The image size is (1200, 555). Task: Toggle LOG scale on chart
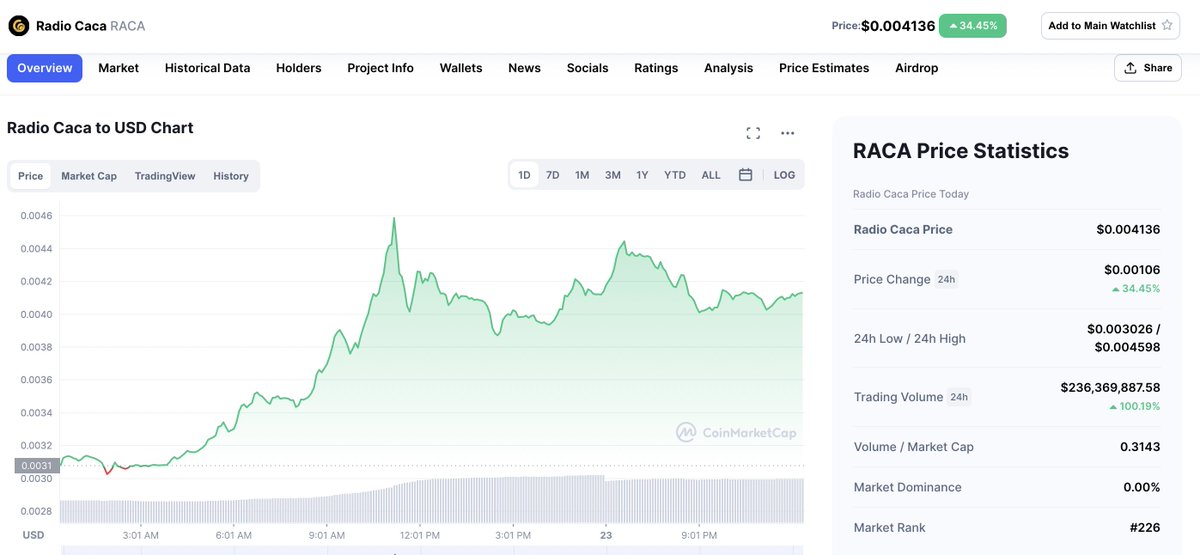click(784, 175)
